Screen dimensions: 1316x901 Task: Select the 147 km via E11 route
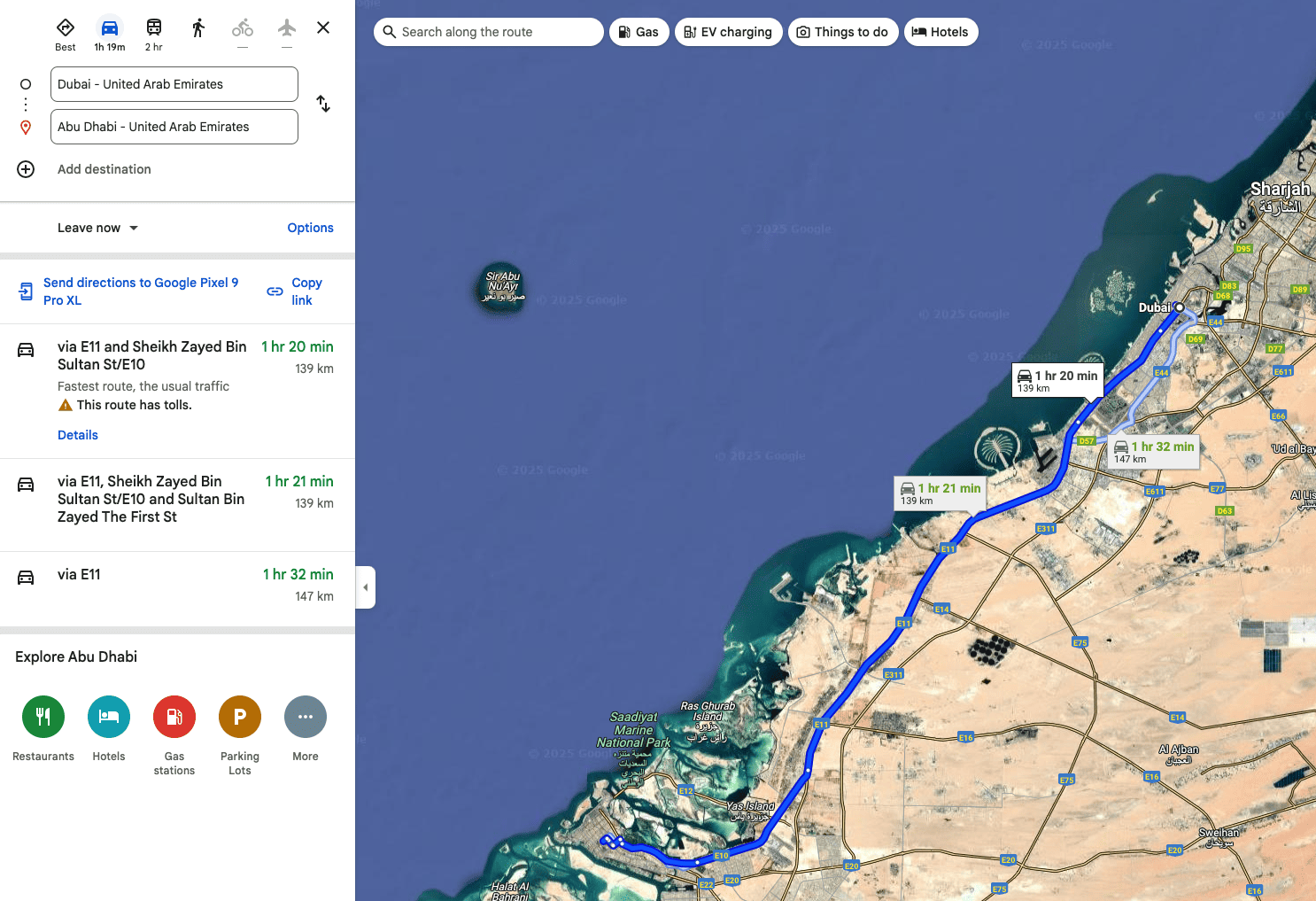pos(177,588)
